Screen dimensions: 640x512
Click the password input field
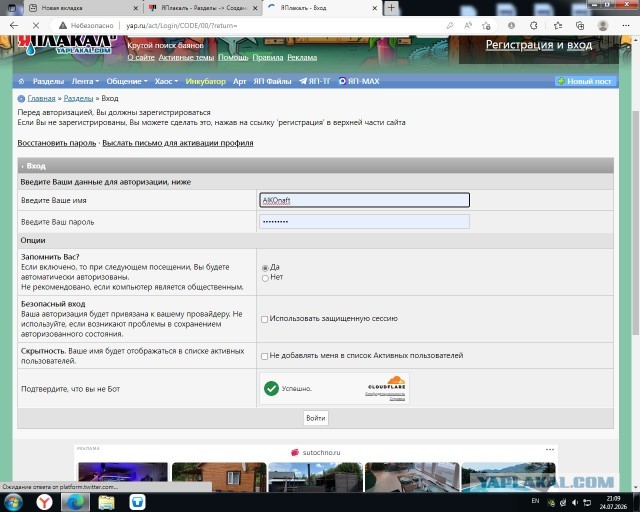coord(364,222)
